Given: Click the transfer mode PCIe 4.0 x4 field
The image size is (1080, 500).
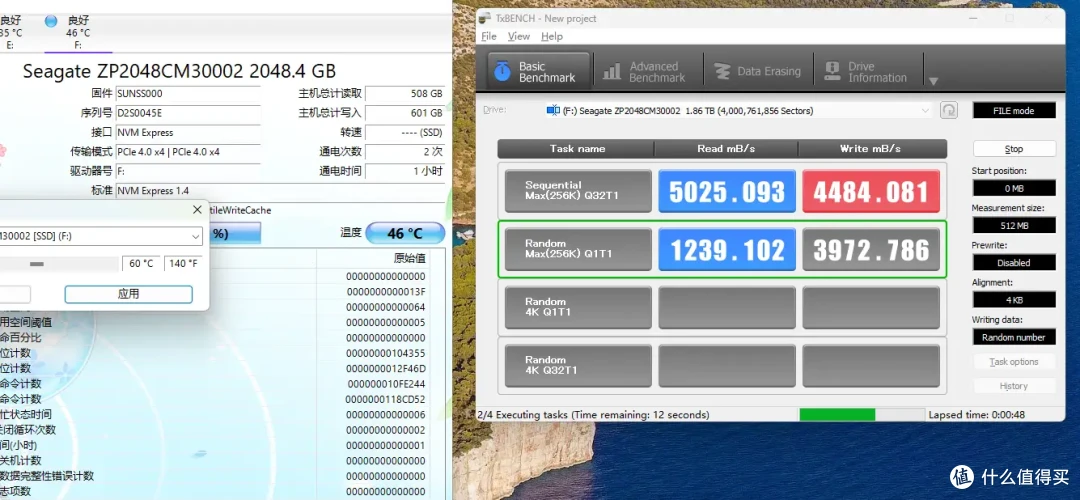Looking at the screenshot, I should click(x=188, y=152).
